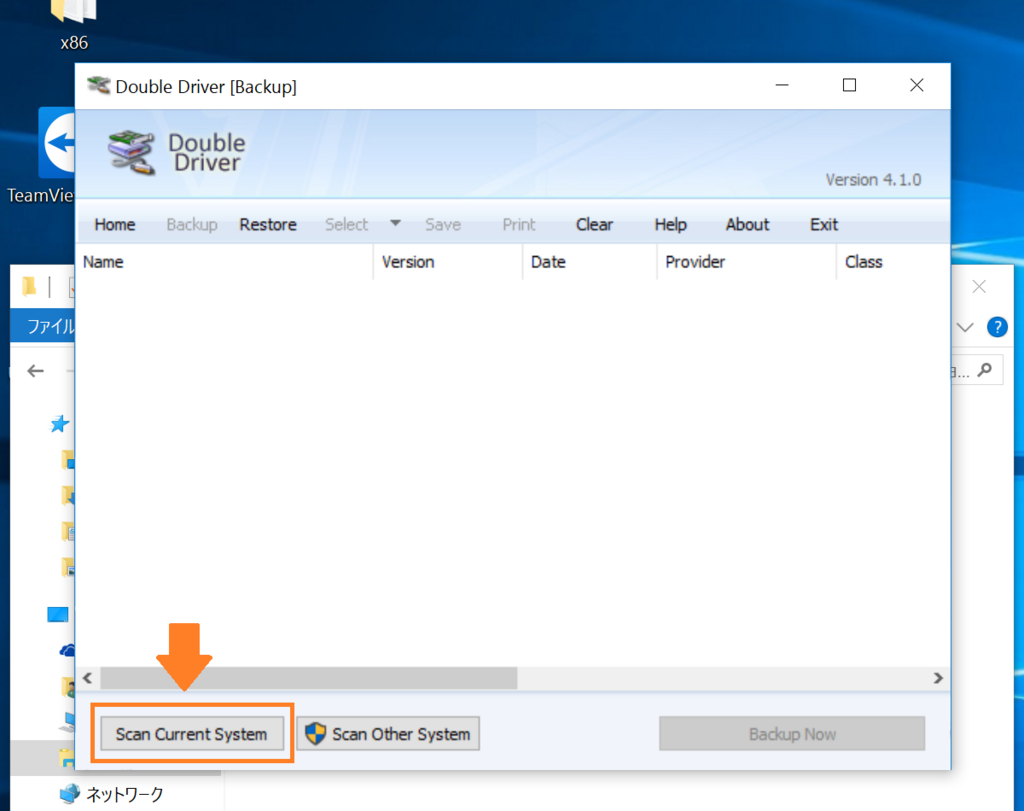Image resolution: width=1024 pixels, height=811 pixels.
Task: Click the OneDrive cloud icon in Explorer
Action: point(67,650)
